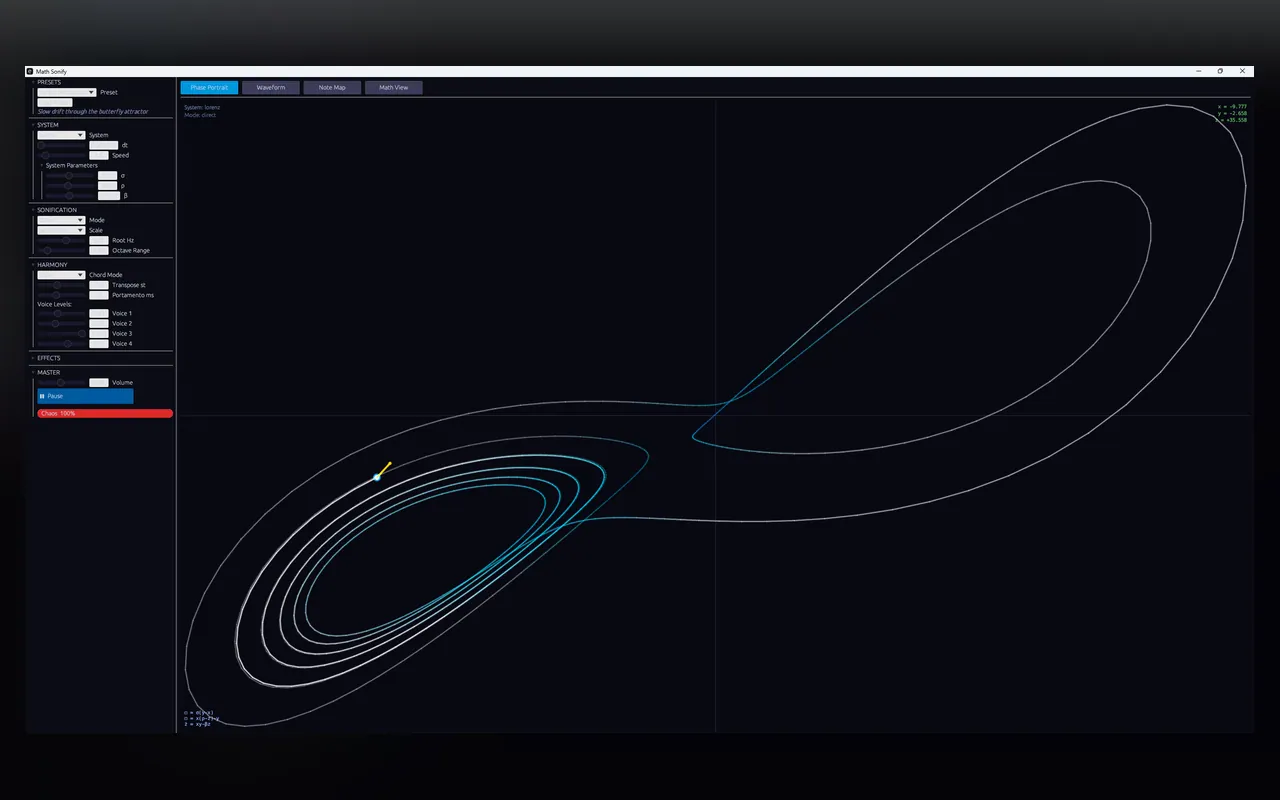The image size is (1280, 800).
Task: Click the Portamento ms slider
Action: 61,295
